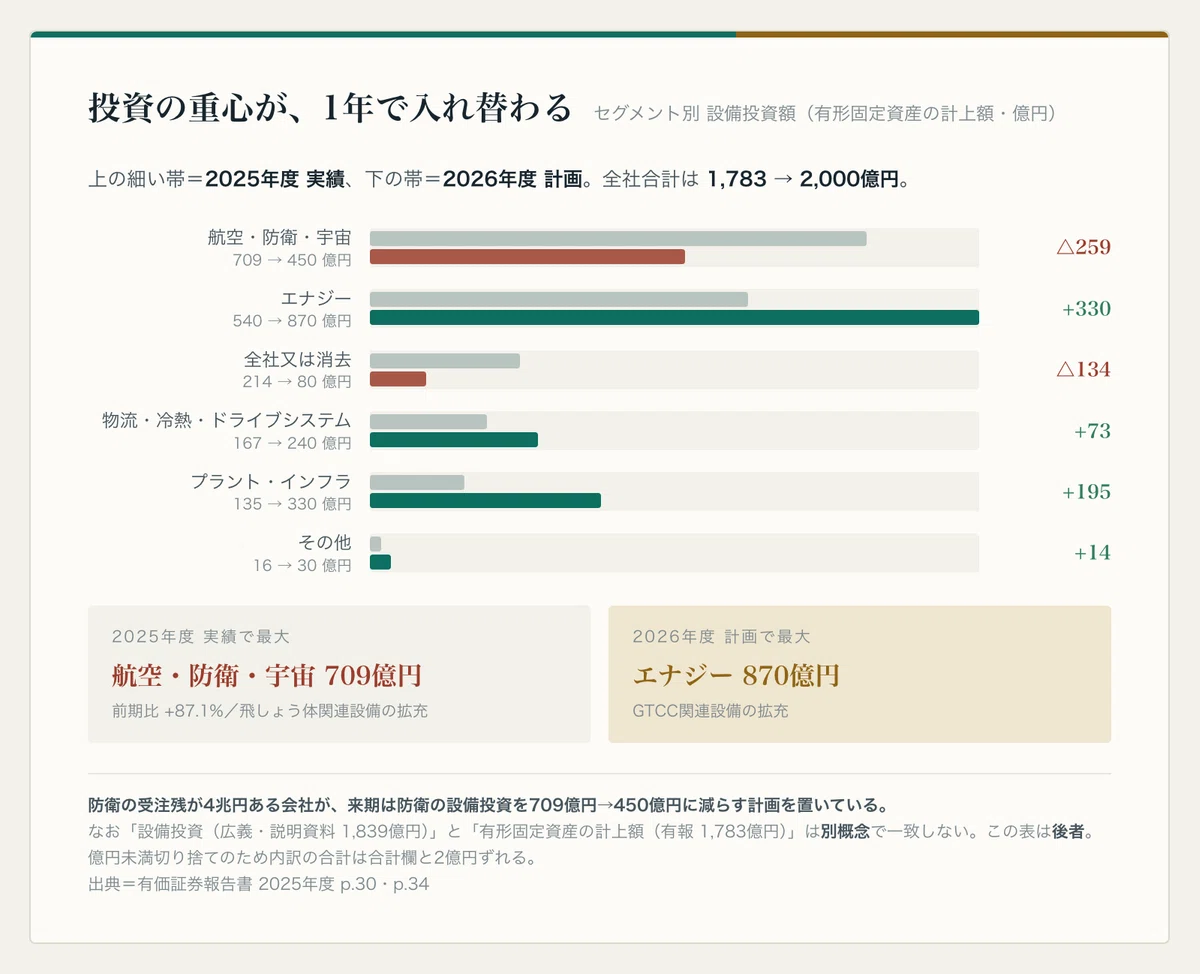Click the GTCC関連設備の拡充 note
Screen dimensions: 1200x974
pos(710,711)
